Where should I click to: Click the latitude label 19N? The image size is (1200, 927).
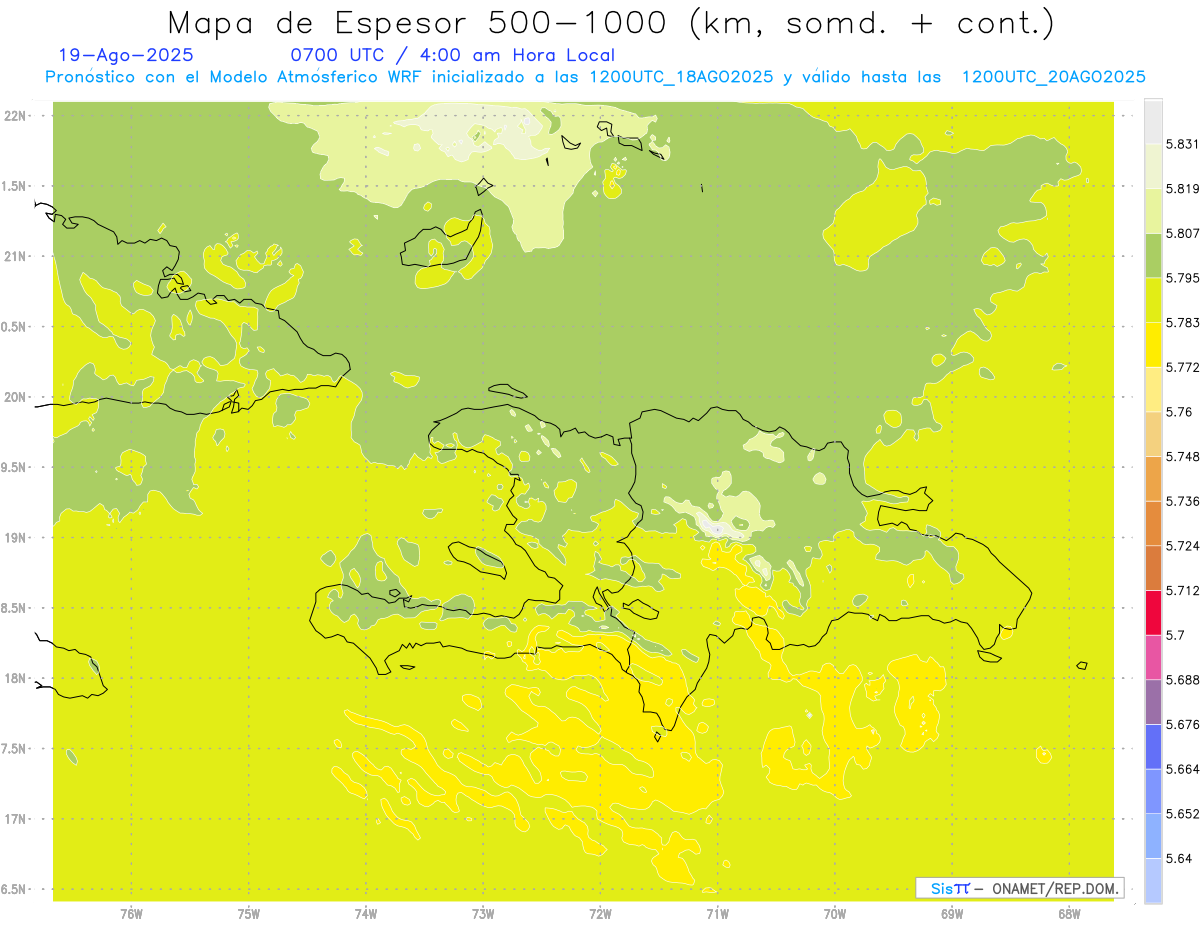[x=16, y=537]
